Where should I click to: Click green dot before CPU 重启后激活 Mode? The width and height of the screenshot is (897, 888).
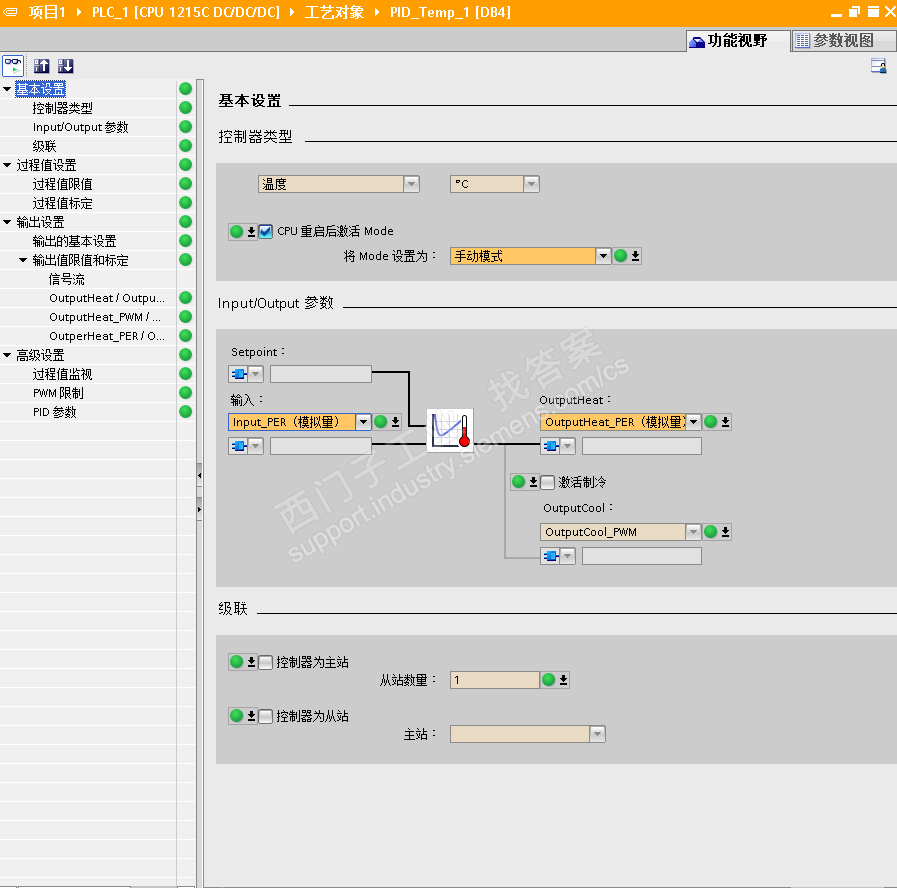pos(236,231)
